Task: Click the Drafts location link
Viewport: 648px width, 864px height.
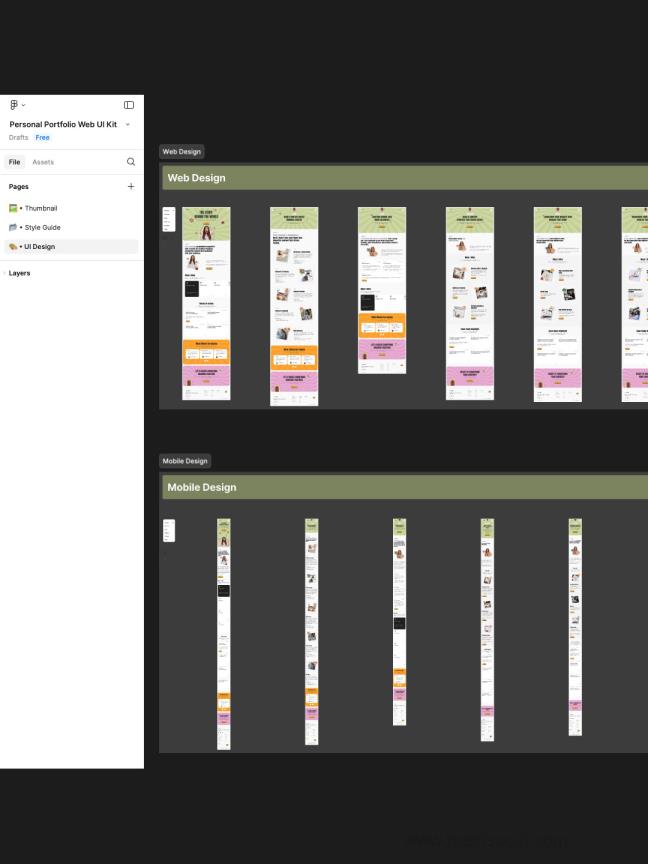Action: point(19,137)
